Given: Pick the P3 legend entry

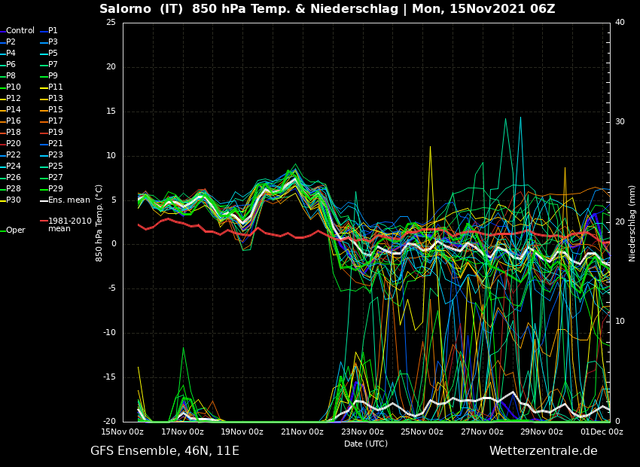Looking at the screenshot, I should pos(49,42).
